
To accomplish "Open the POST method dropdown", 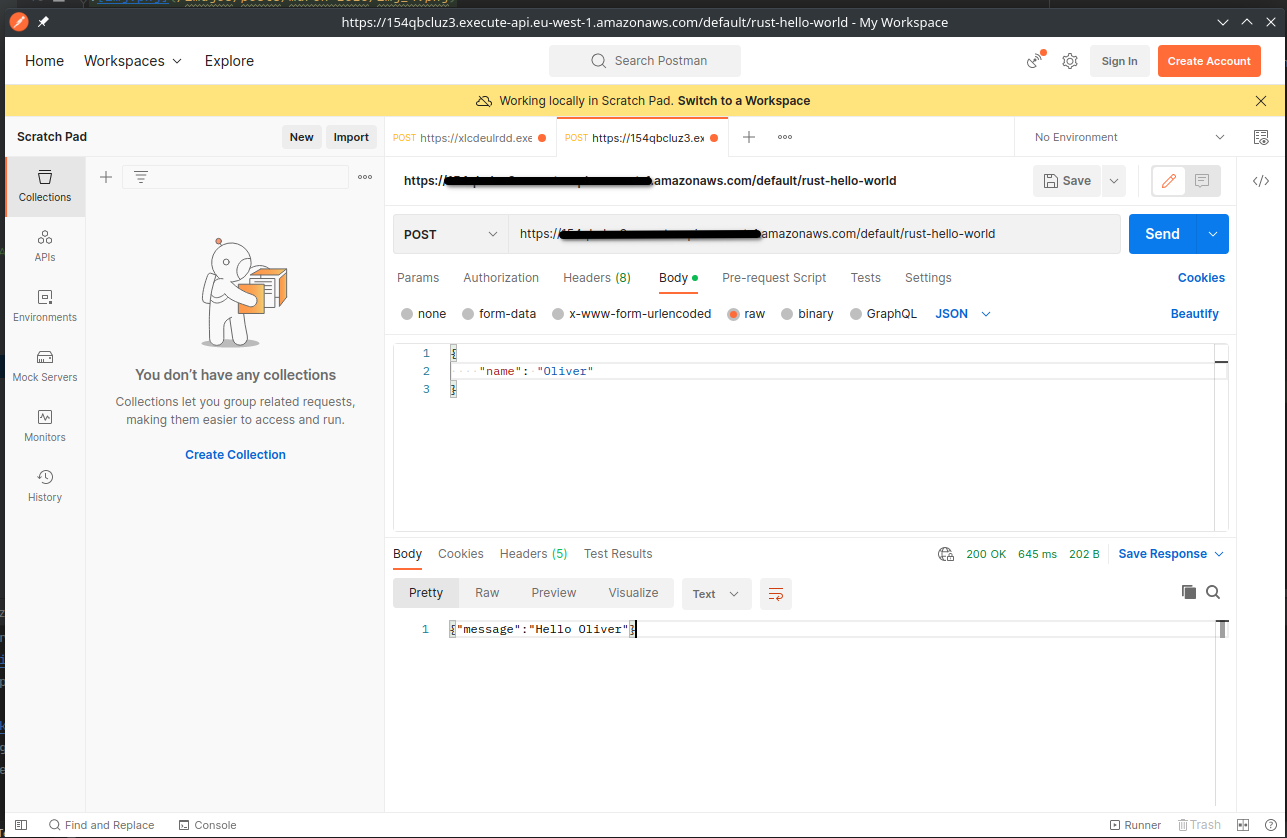I will pos(450,234).
